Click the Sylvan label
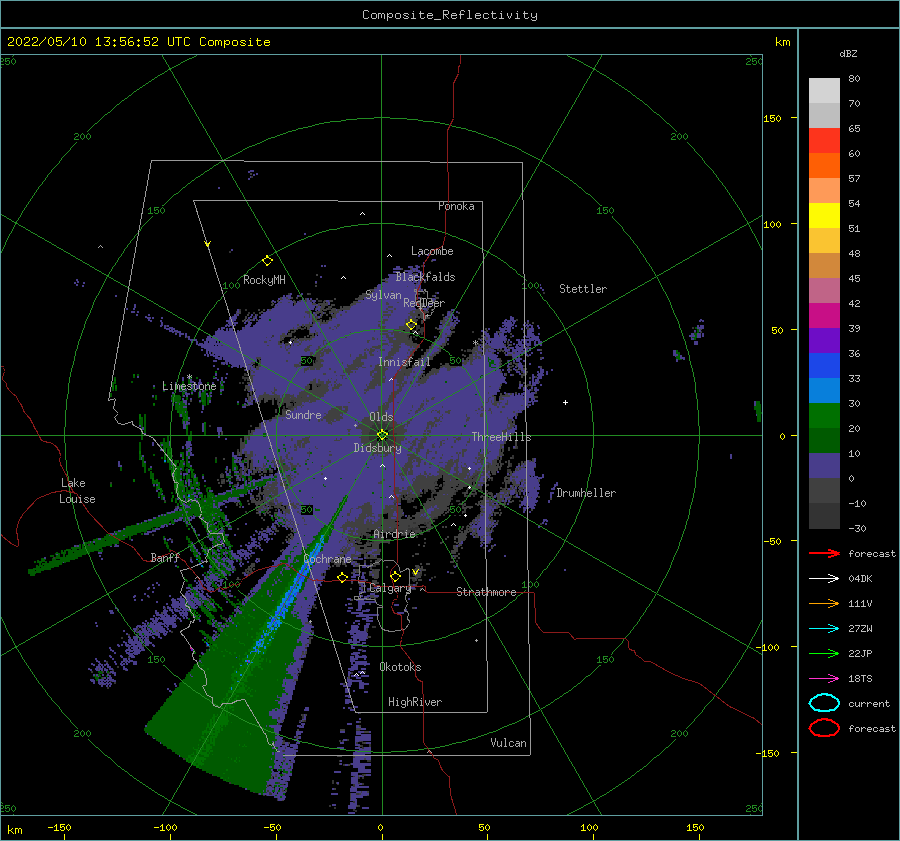This screenshot has width=900, height=841. [x=383, y=295]
